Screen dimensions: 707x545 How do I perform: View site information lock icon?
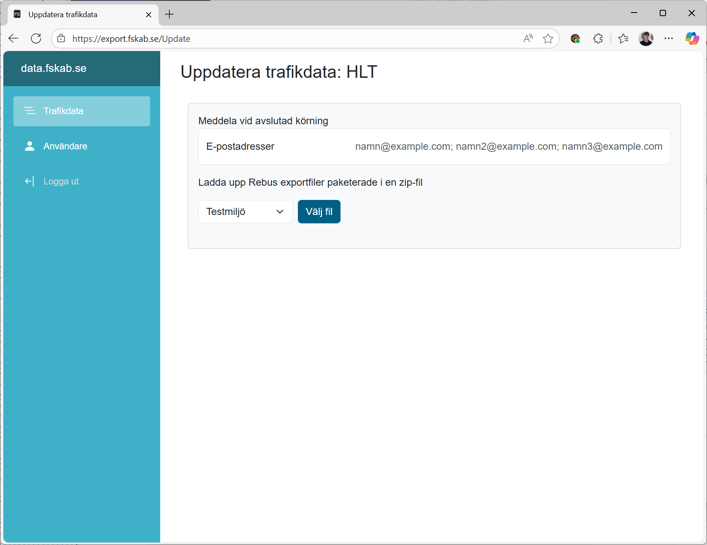[61, 39]
